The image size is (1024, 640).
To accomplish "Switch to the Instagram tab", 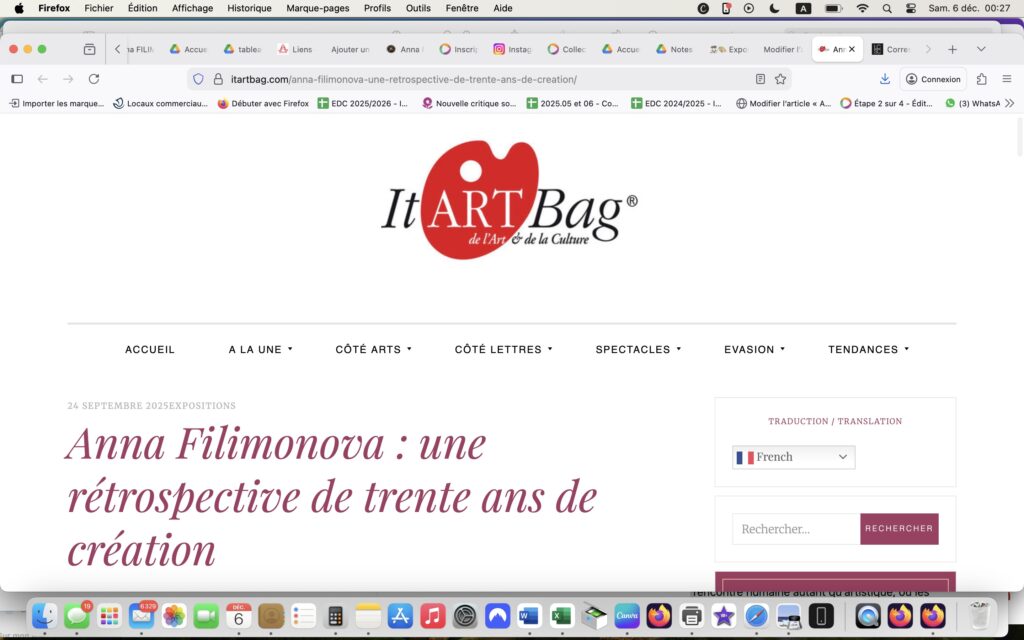I will tap(513, 49).
